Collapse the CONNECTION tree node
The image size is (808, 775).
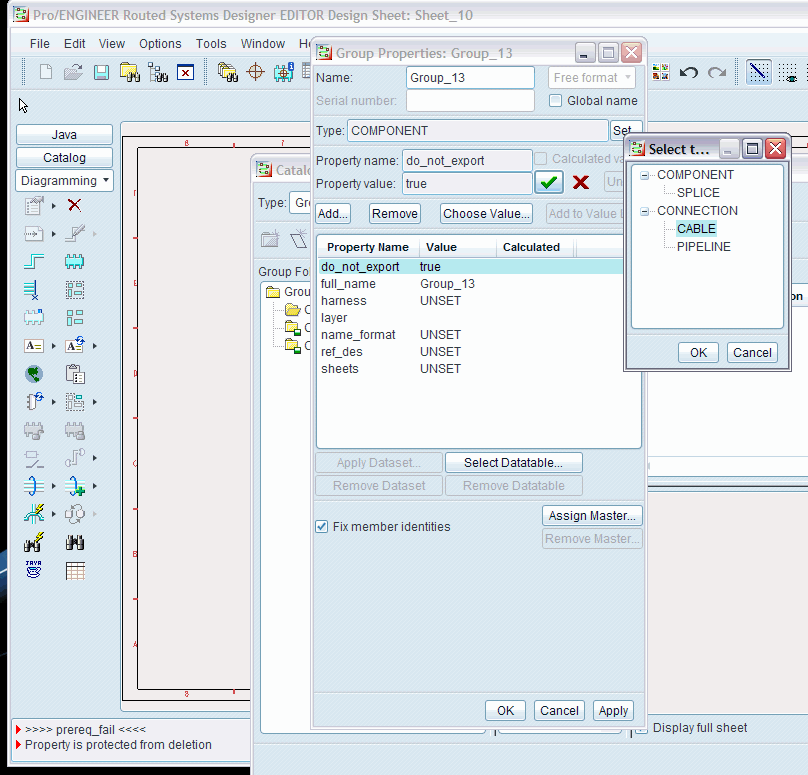click(x=644, y=211)
